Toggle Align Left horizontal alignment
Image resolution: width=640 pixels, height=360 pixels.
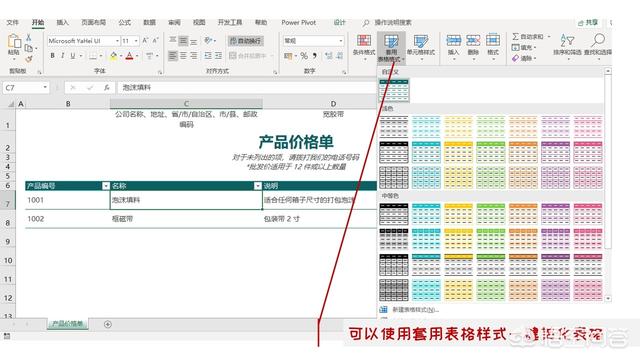pyautogui.click(x=173, y=56)
